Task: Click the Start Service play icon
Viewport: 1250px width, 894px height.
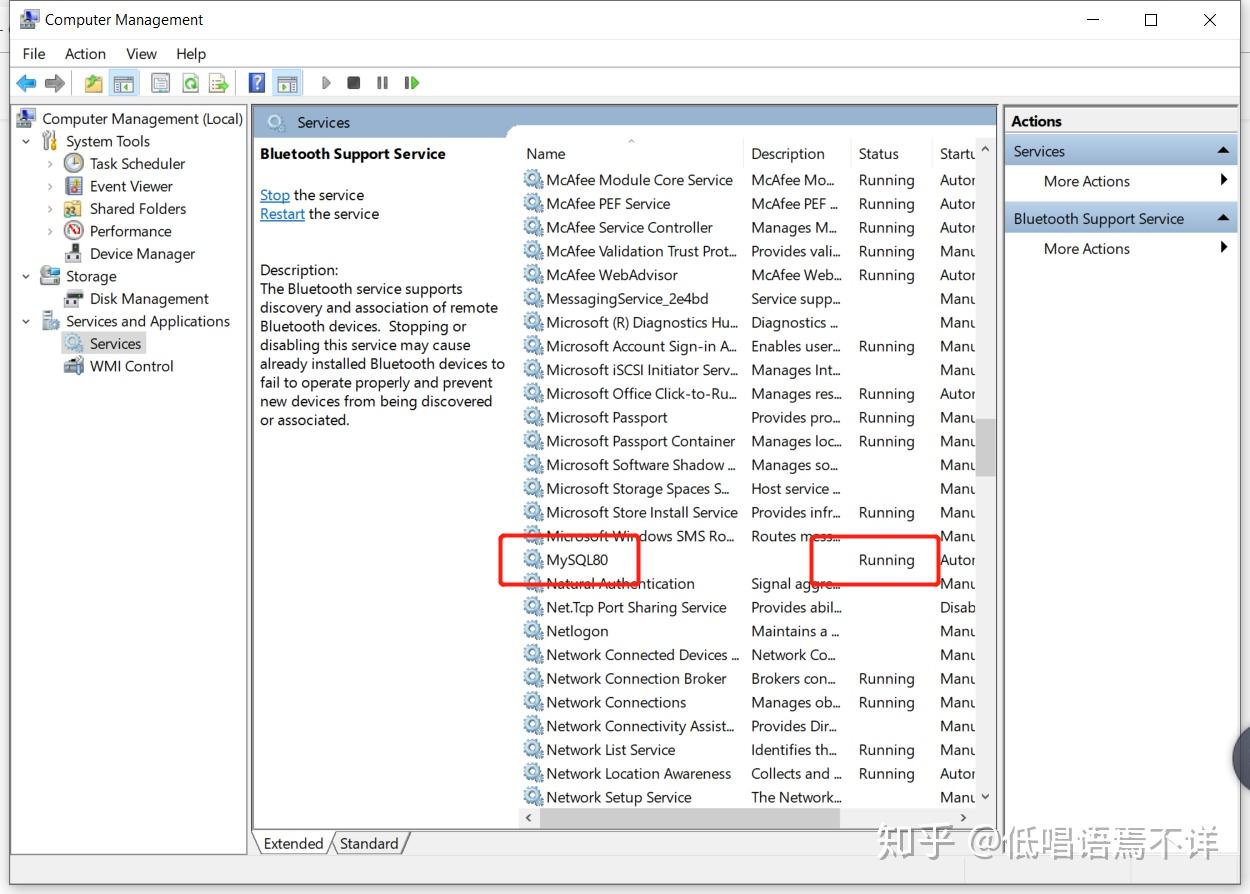Action: tap(326, 83)
